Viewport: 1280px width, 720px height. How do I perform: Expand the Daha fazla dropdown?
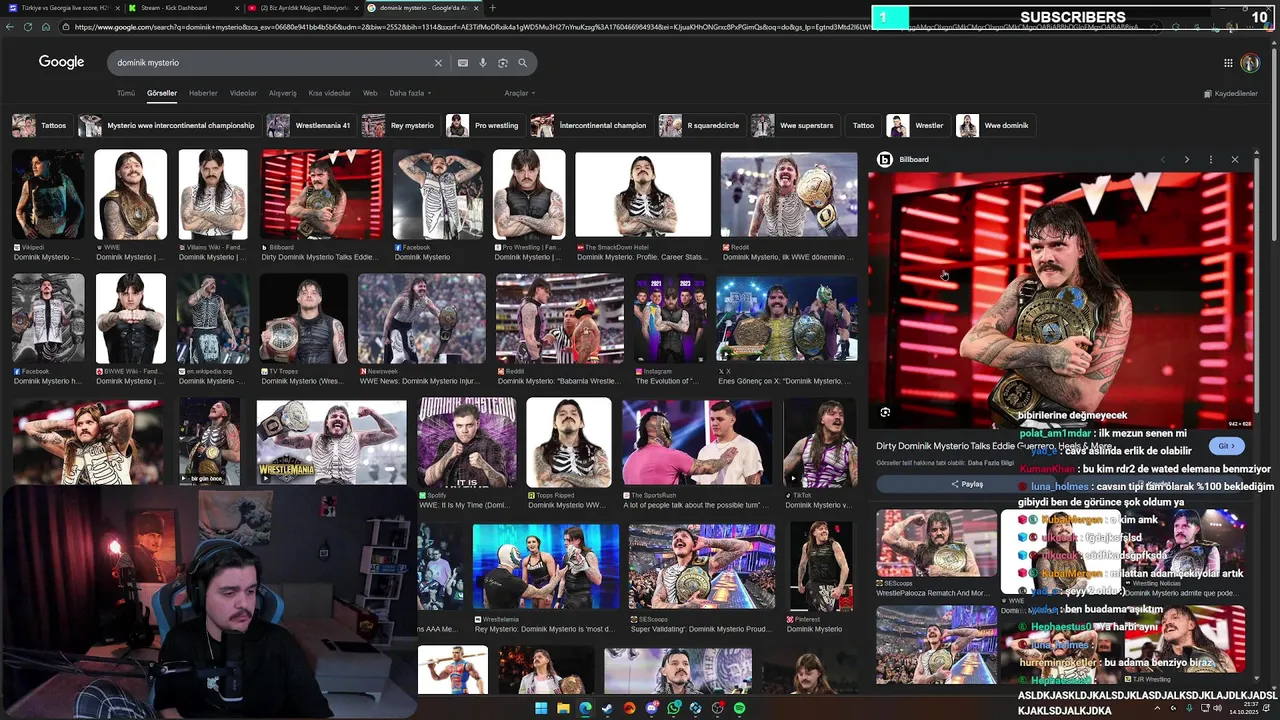410,93
